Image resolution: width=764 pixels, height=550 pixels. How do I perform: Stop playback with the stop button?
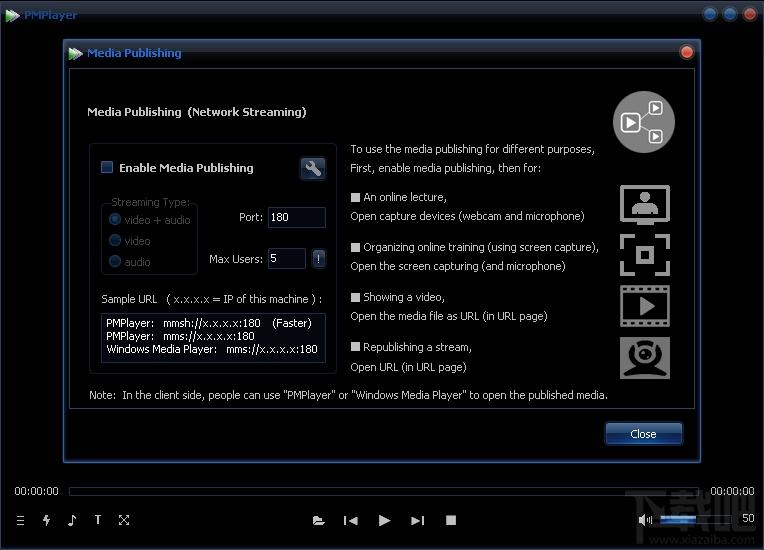(451, 520)
